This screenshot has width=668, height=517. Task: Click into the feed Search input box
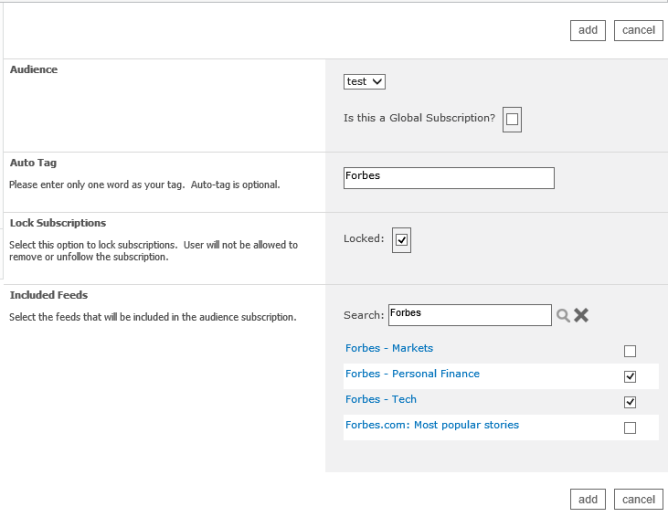(x=469, y=315)
